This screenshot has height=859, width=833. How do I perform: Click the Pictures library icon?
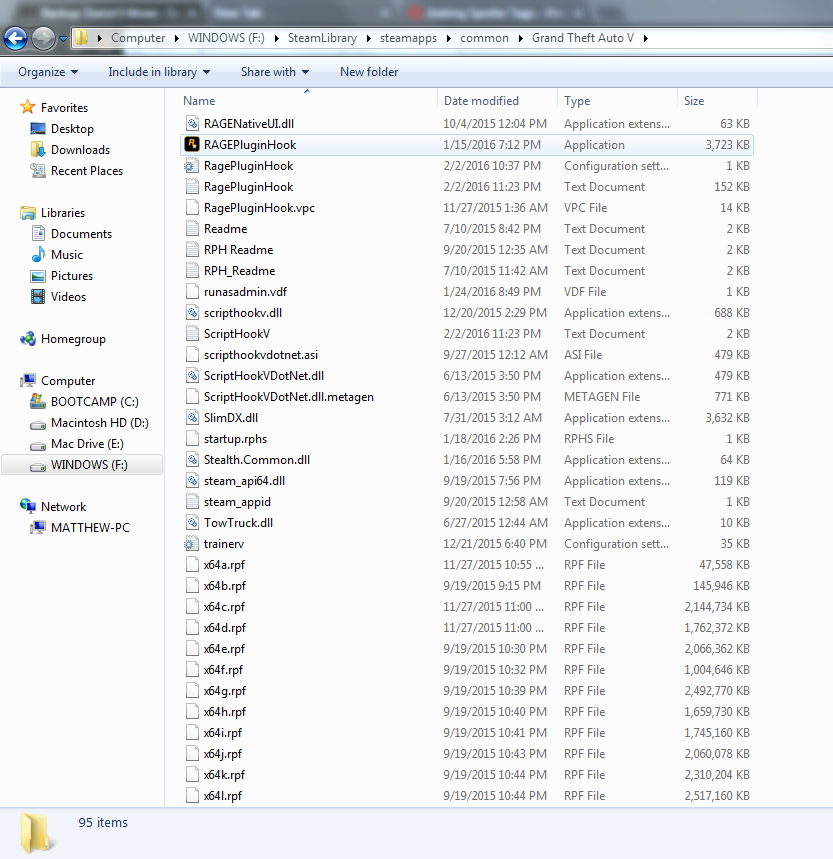click(38, 276)
